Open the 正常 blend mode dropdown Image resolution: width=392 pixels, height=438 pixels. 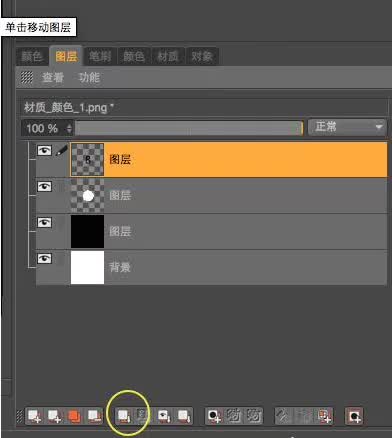[x=347, y=127]
